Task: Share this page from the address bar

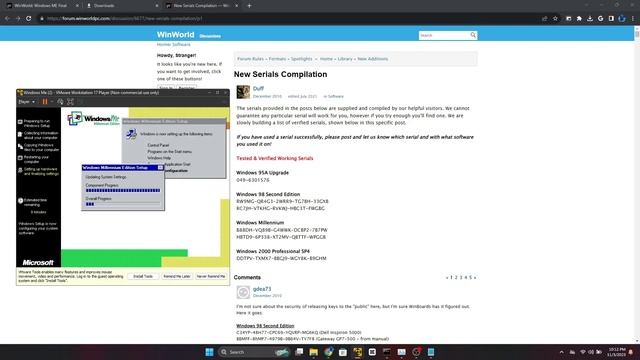Action: 544,18
